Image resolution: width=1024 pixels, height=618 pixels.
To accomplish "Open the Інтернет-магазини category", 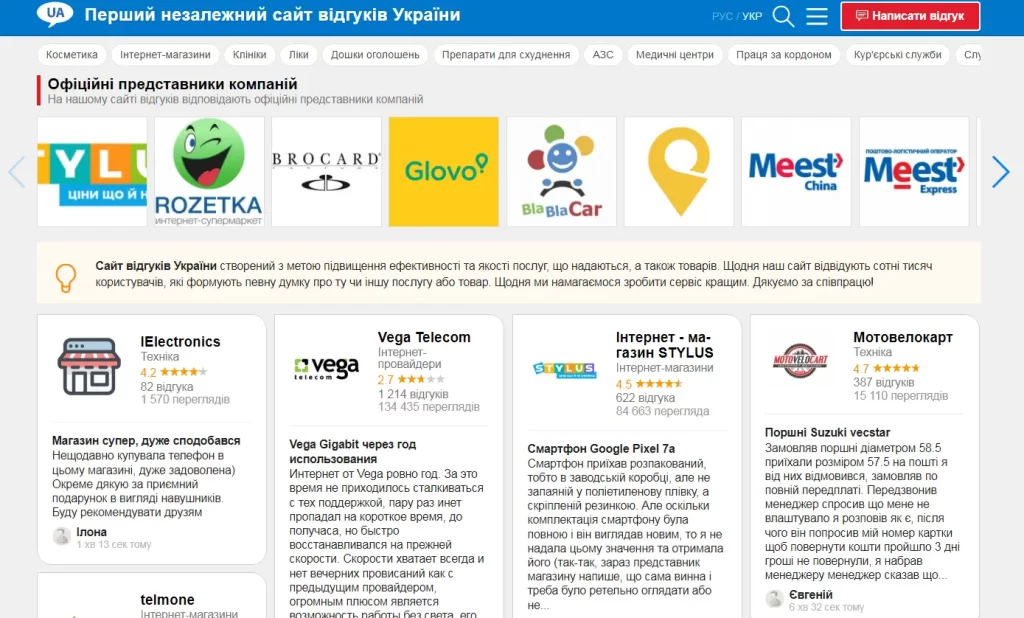I will pos(165,55).
